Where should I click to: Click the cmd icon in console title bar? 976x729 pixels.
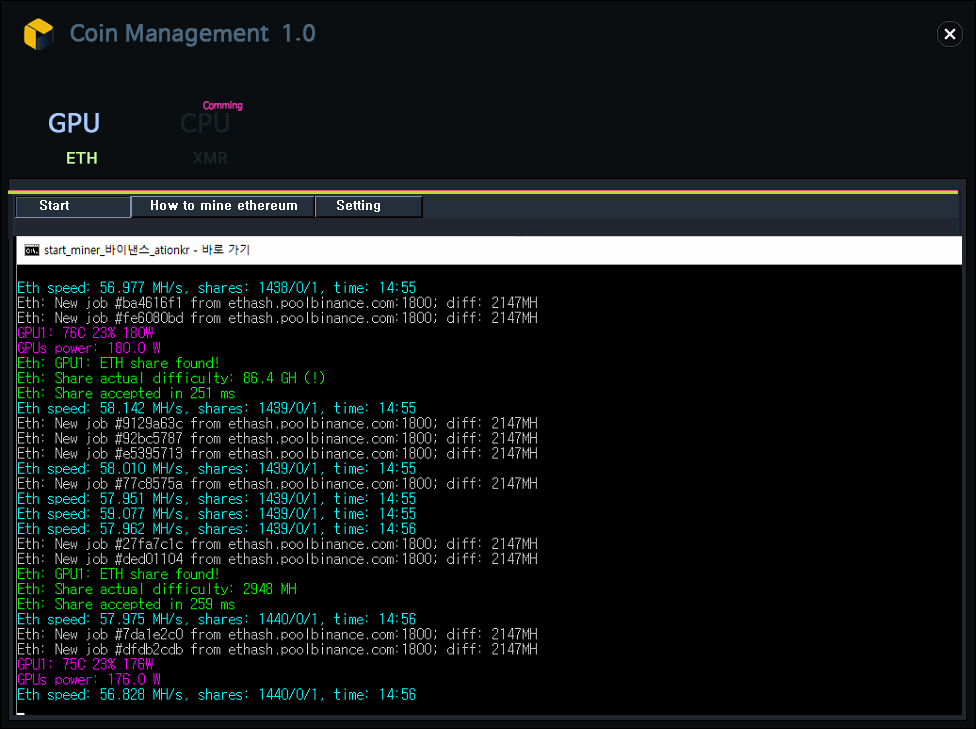click(x=32, y=250)
